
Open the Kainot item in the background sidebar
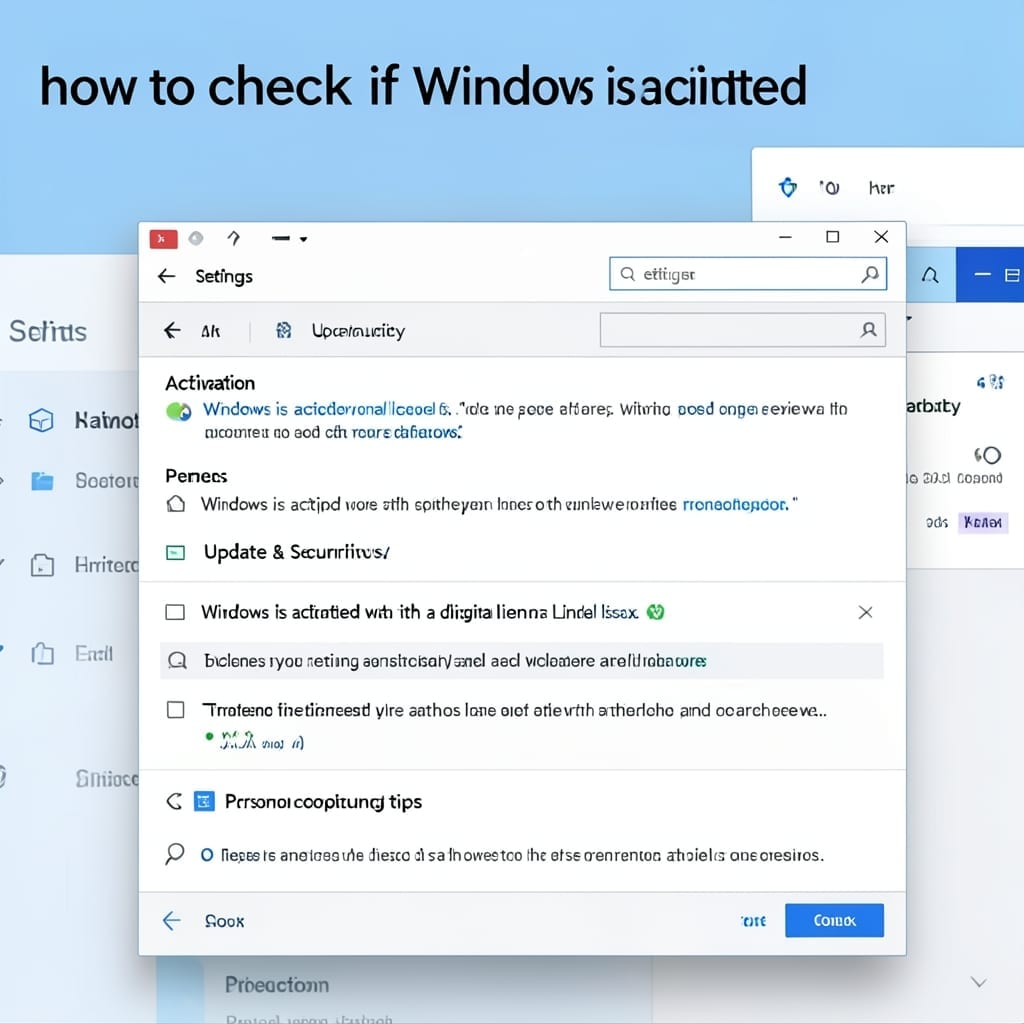(x=106, y=421)
